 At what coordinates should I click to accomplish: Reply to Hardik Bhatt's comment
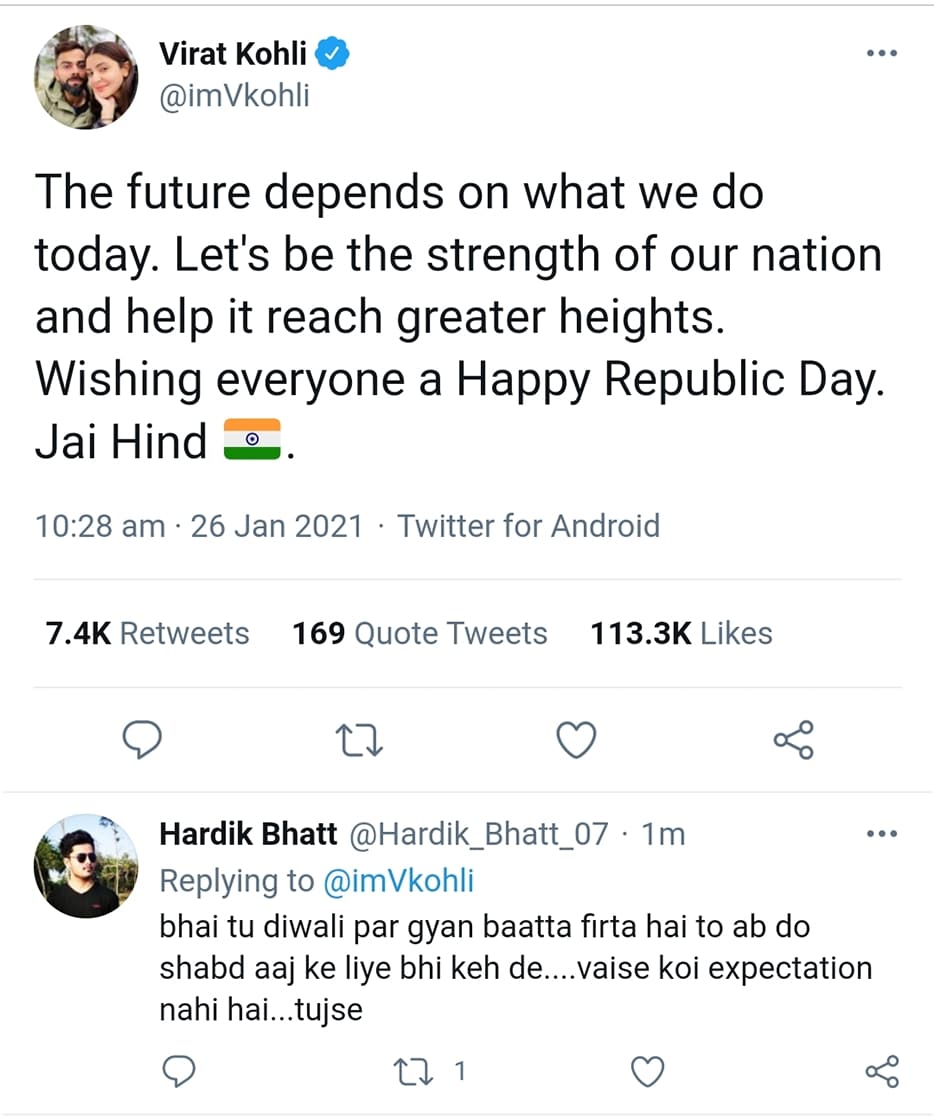[178, 1072]
